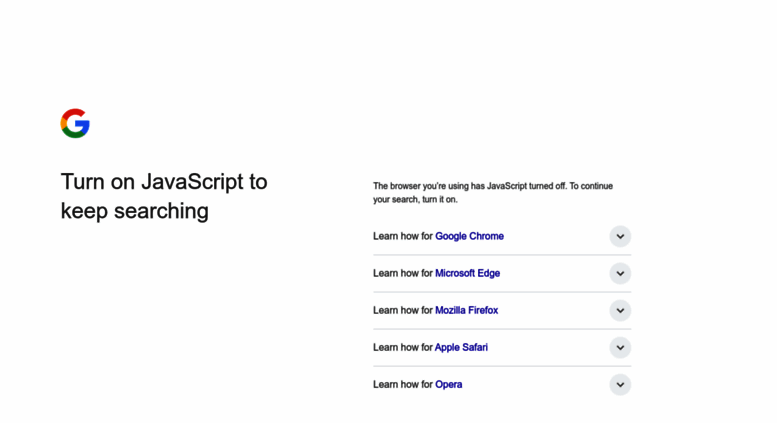This screenshot has height=423, width=777.
Task: Click "Learn how for" text before Microsoft Edge
Action: [402, 273]
